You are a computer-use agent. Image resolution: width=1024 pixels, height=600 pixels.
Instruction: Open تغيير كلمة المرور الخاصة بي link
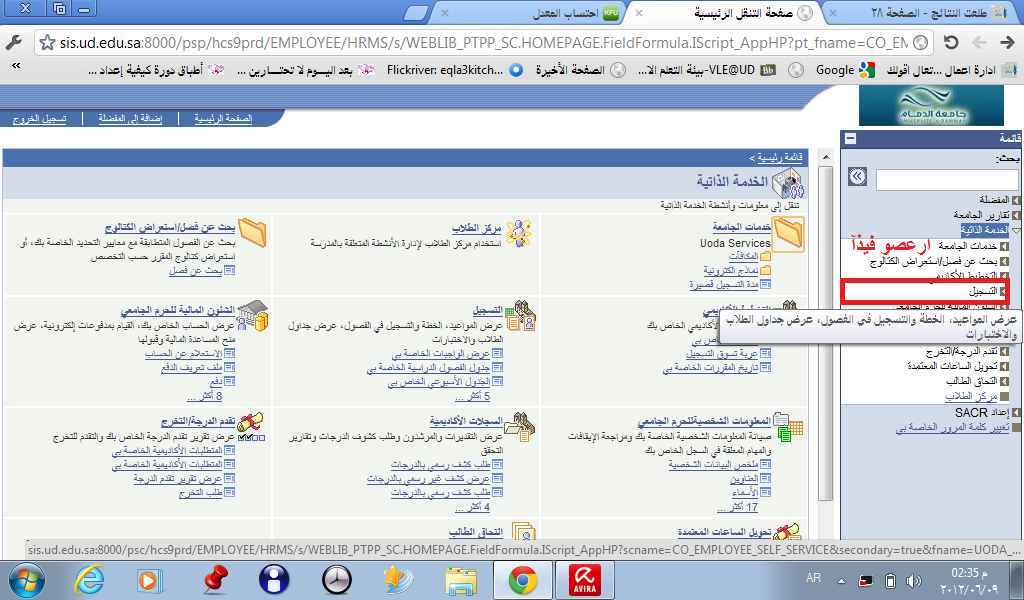tap(953, 427)
